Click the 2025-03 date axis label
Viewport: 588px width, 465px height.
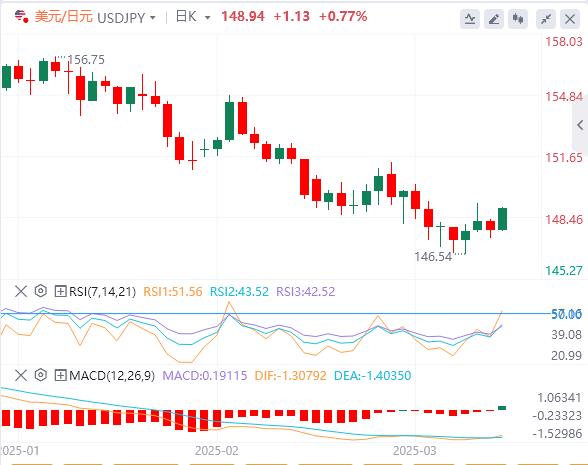415,450
